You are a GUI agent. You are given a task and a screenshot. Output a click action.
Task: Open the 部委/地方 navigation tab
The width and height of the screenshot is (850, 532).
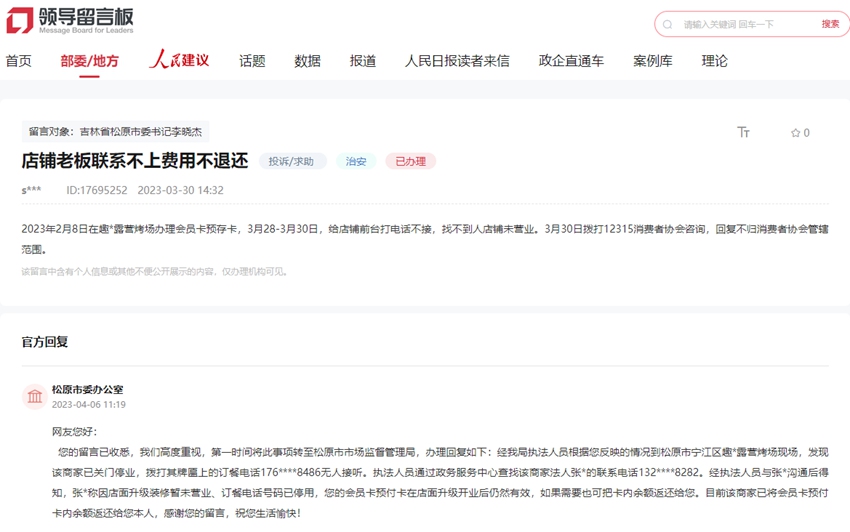(89, 61)
